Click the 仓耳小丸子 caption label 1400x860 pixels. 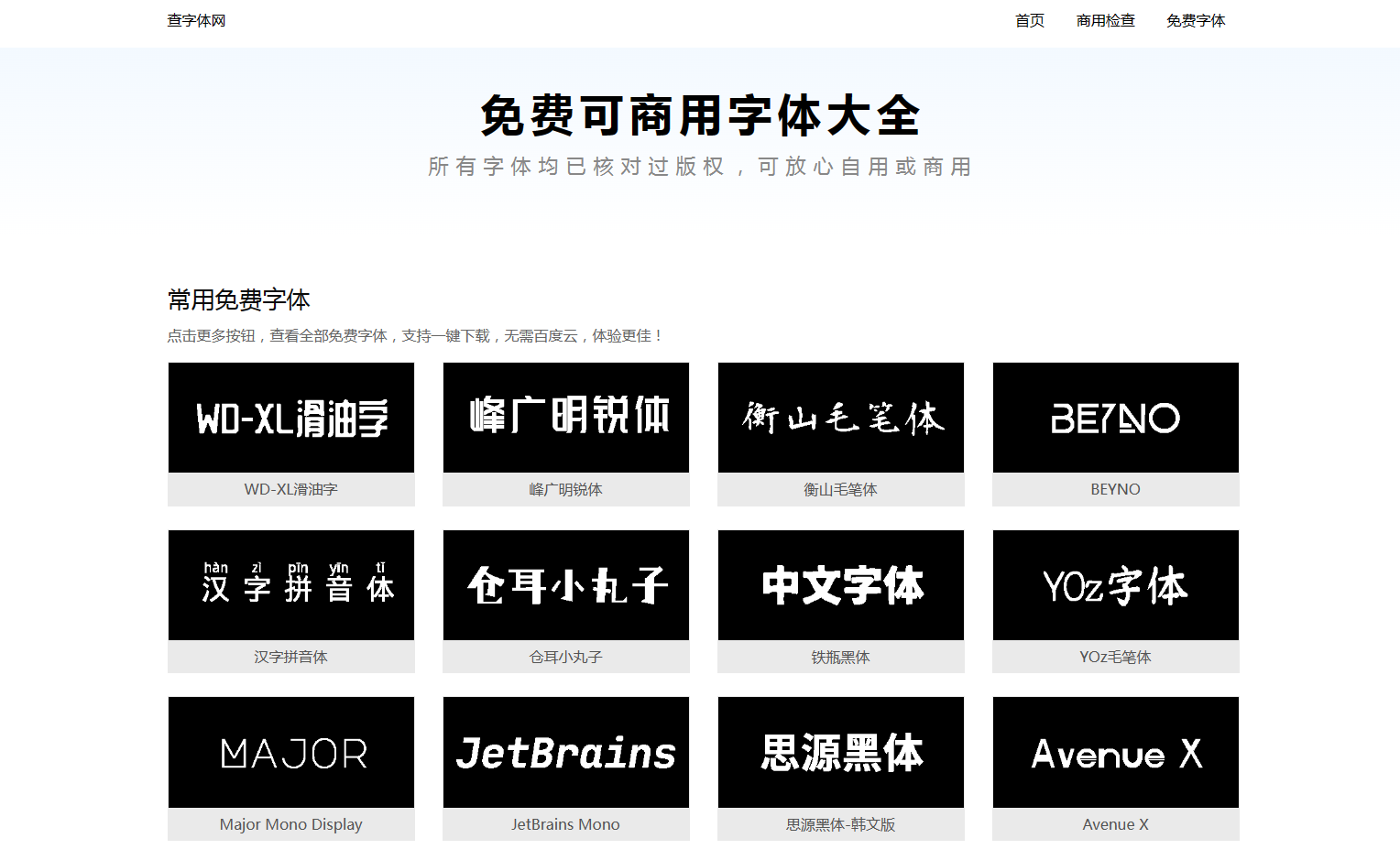[566, 658]
